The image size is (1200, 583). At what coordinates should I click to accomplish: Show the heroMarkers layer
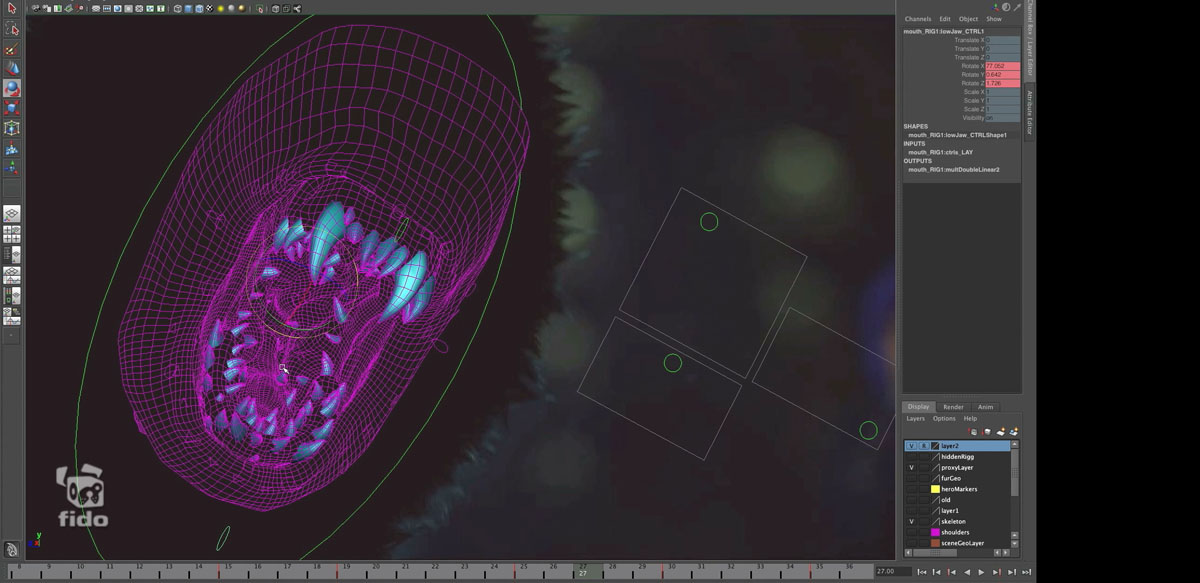coord(912,489)
